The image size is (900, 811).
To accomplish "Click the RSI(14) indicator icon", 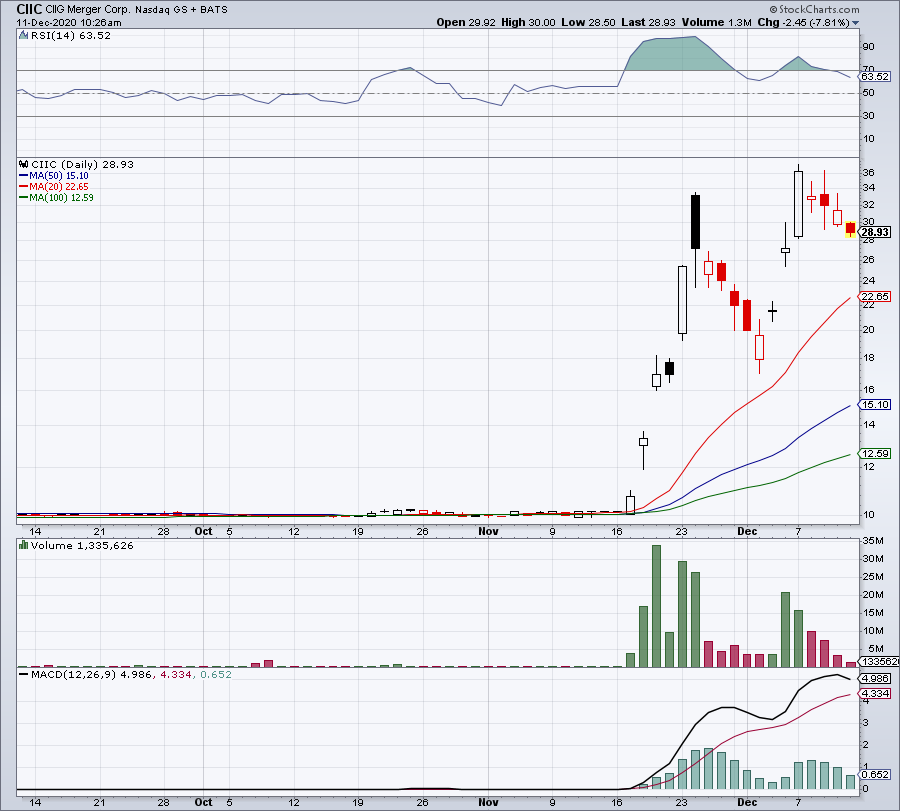I will point(24,36).
